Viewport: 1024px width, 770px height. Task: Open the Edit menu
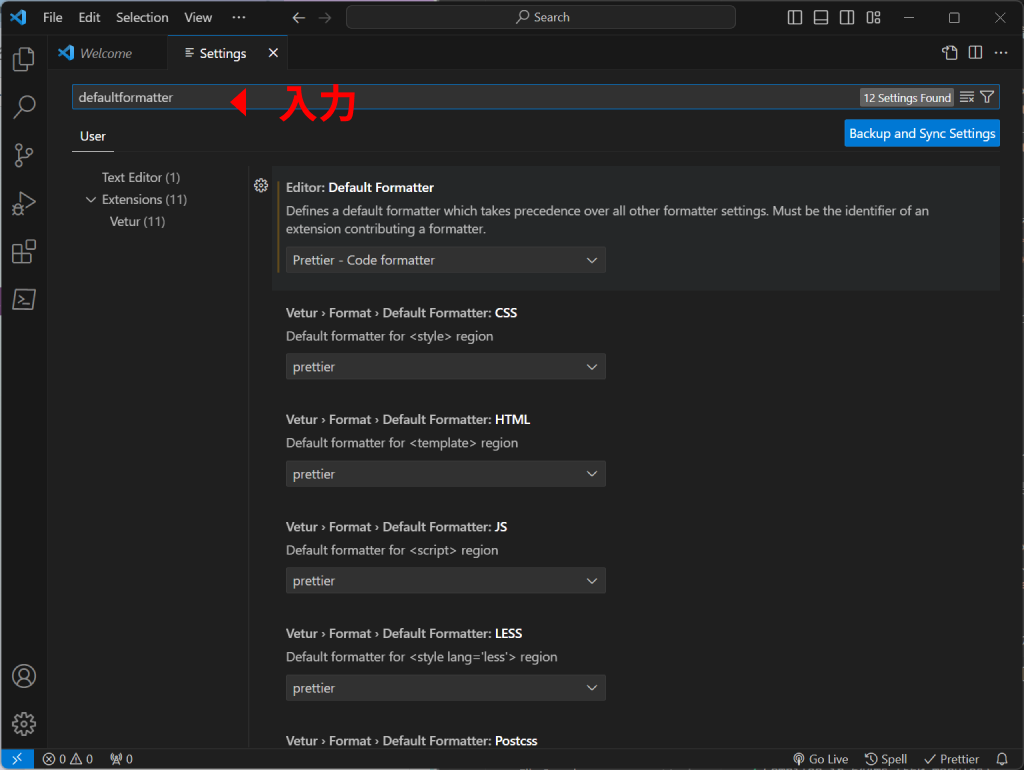point(89,18)
